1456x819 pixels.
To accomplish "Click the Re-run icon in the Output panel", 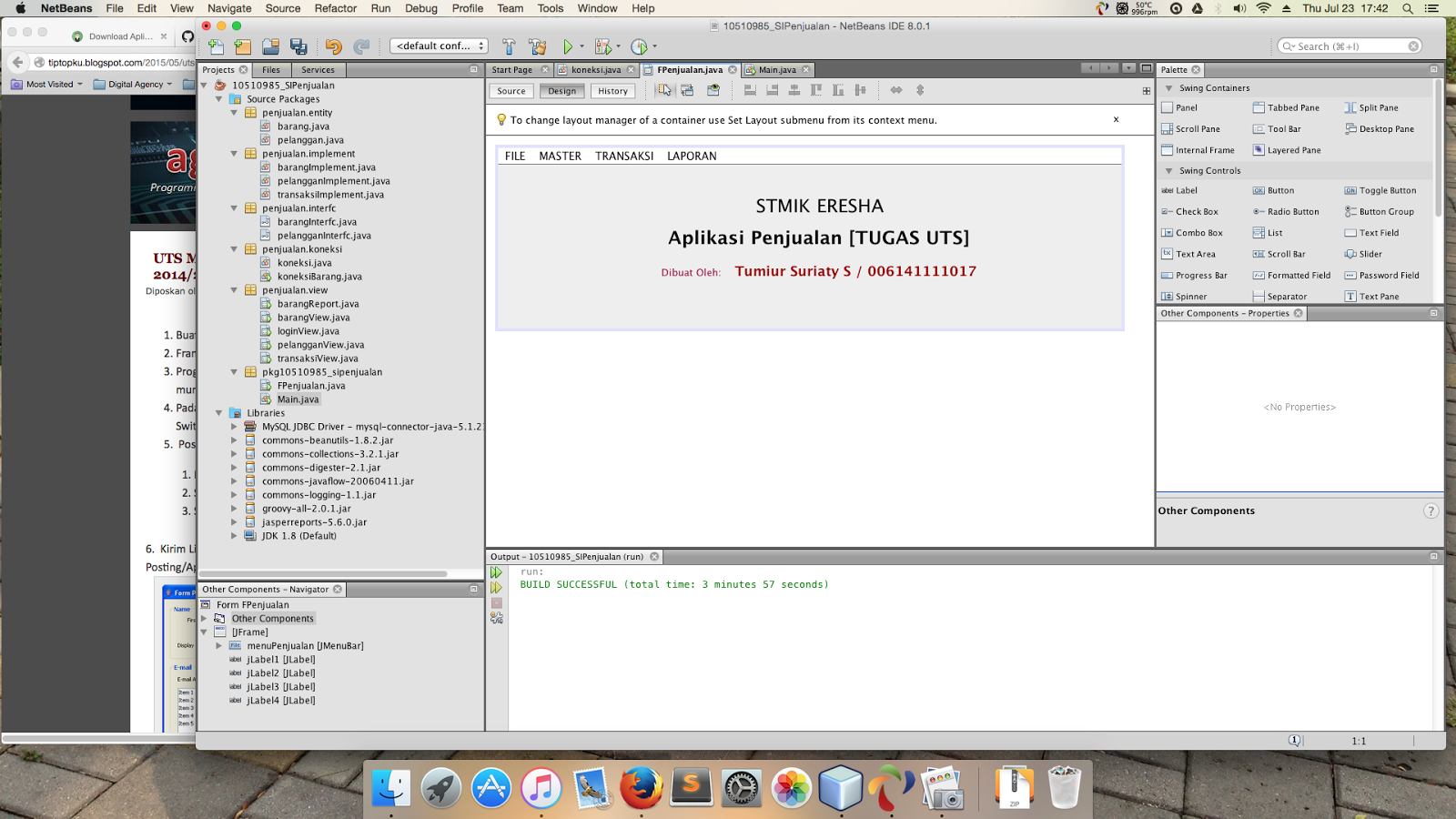I will (x=497, y=572).
